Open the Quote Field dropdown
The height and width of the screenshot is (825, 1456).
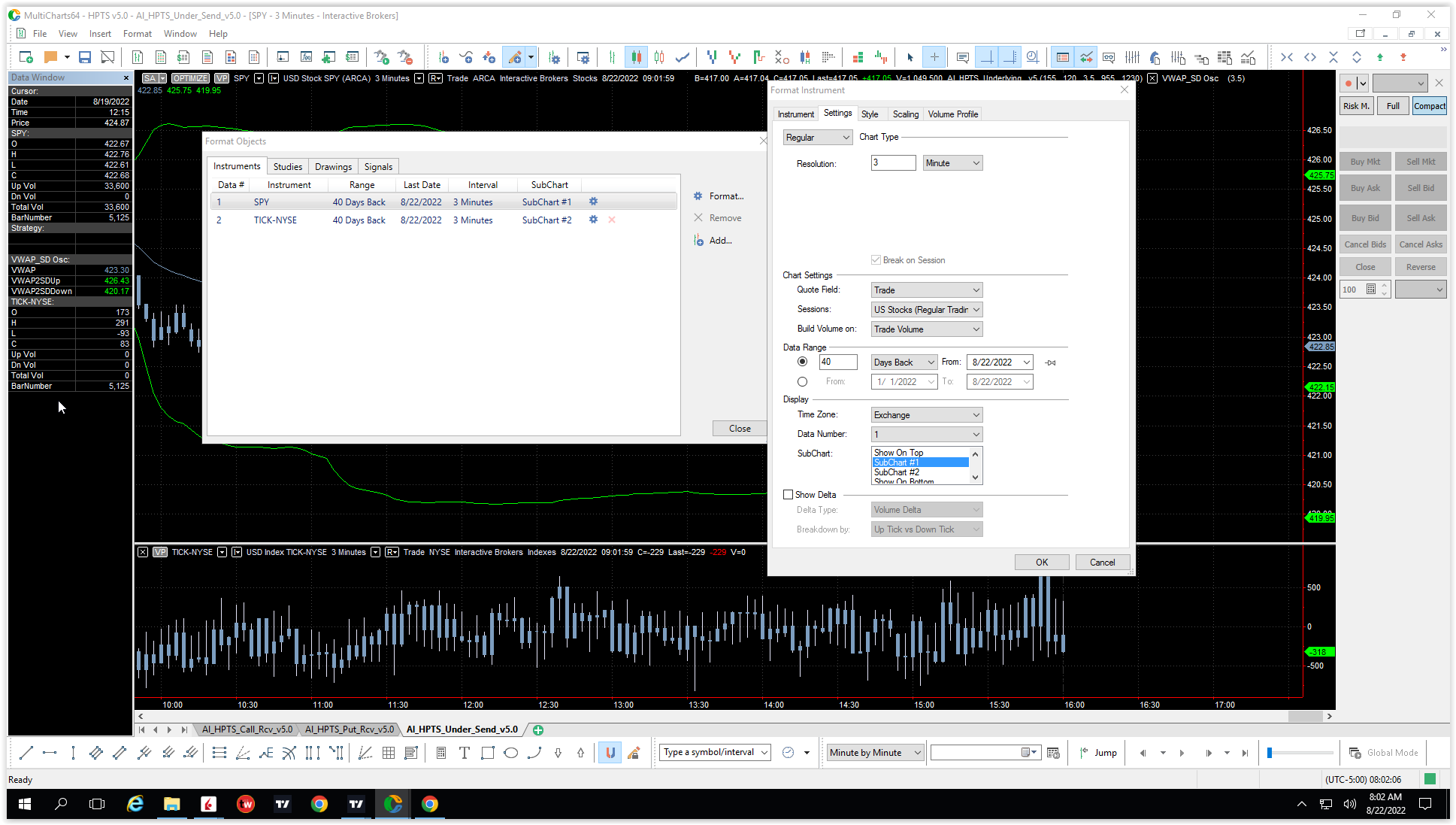(927, 290)
